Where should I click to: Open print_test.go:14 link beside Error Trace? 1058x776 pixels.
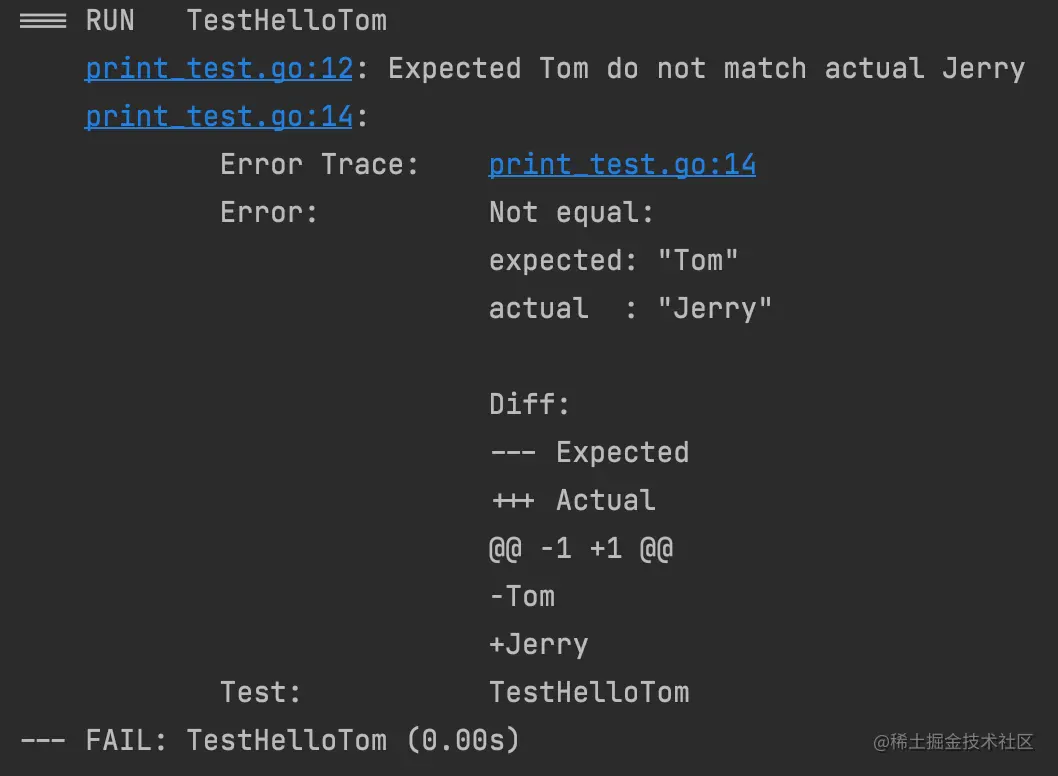pyautogui.click(x=622, y=165)
